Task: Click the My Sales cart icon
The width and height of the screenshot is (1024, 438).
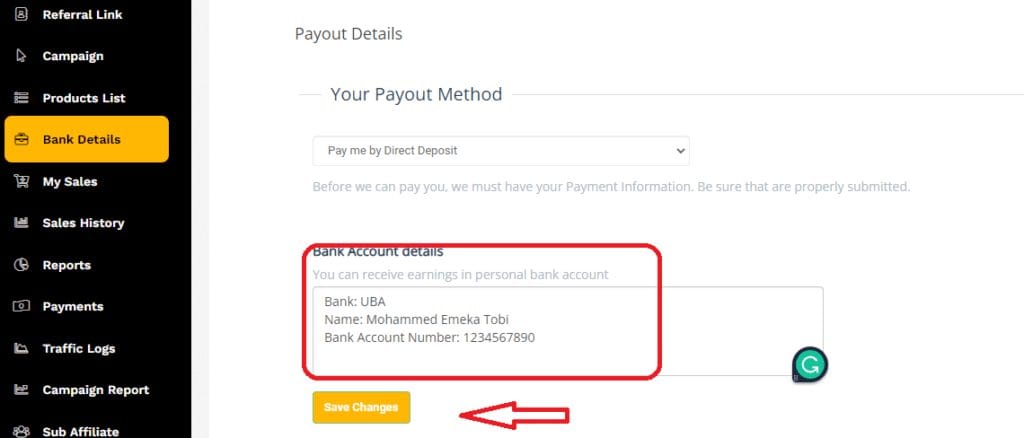Action: (22, 181)
